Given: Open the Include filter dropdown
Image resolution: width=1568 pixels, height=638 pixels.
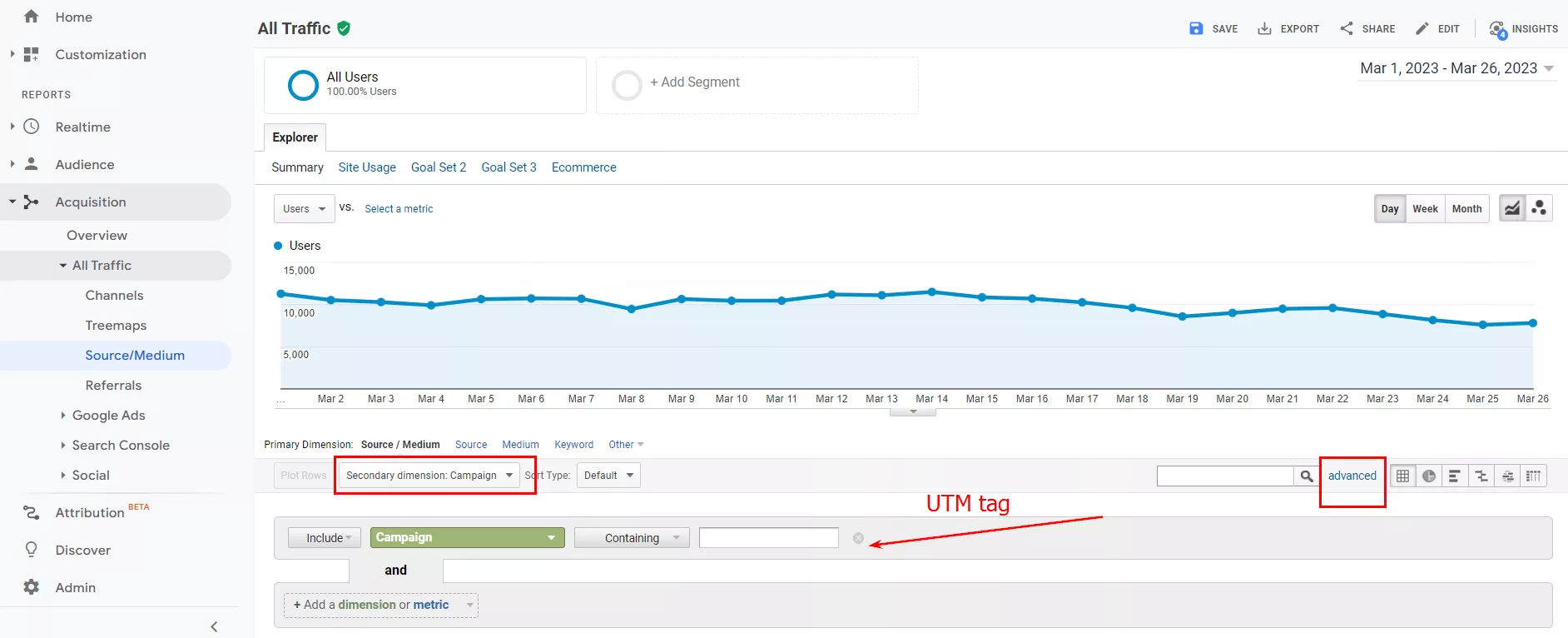Looking at the screenshot, I should (325, 538).
